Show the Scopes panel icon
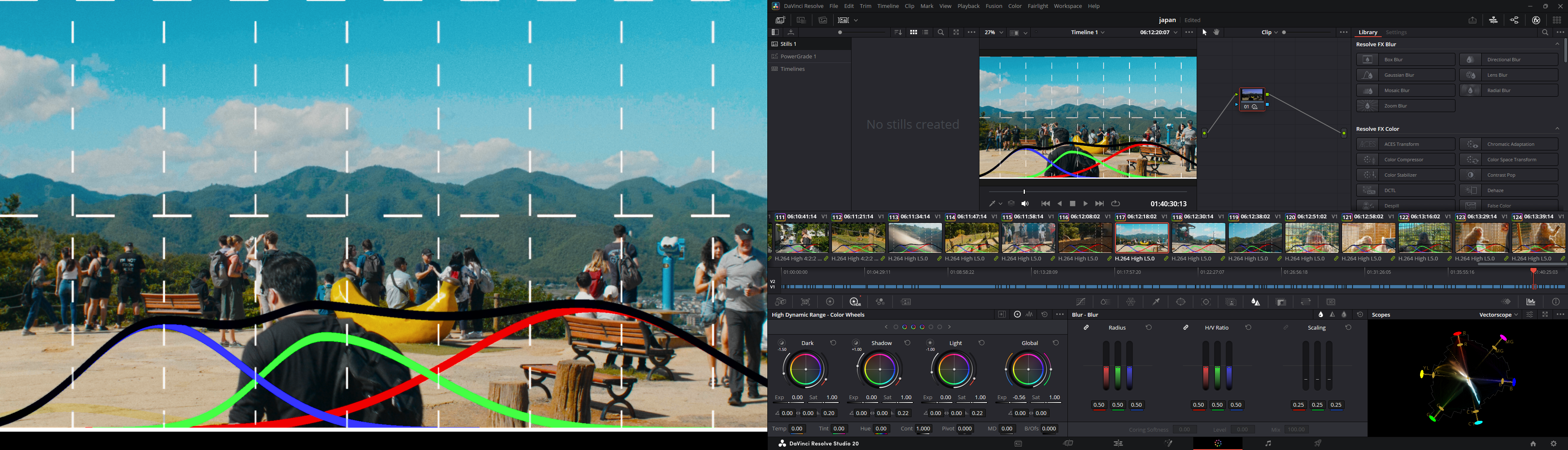Screen dimensions: 1568x450 1531,302
